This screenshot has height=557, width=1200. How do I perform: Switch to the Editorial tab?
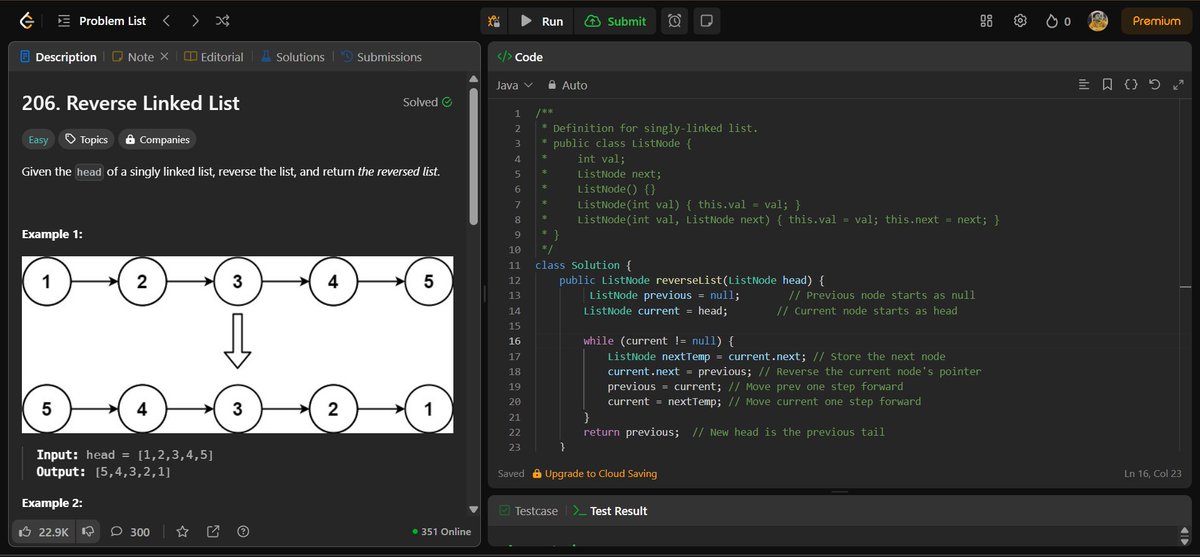coord(214,57)
